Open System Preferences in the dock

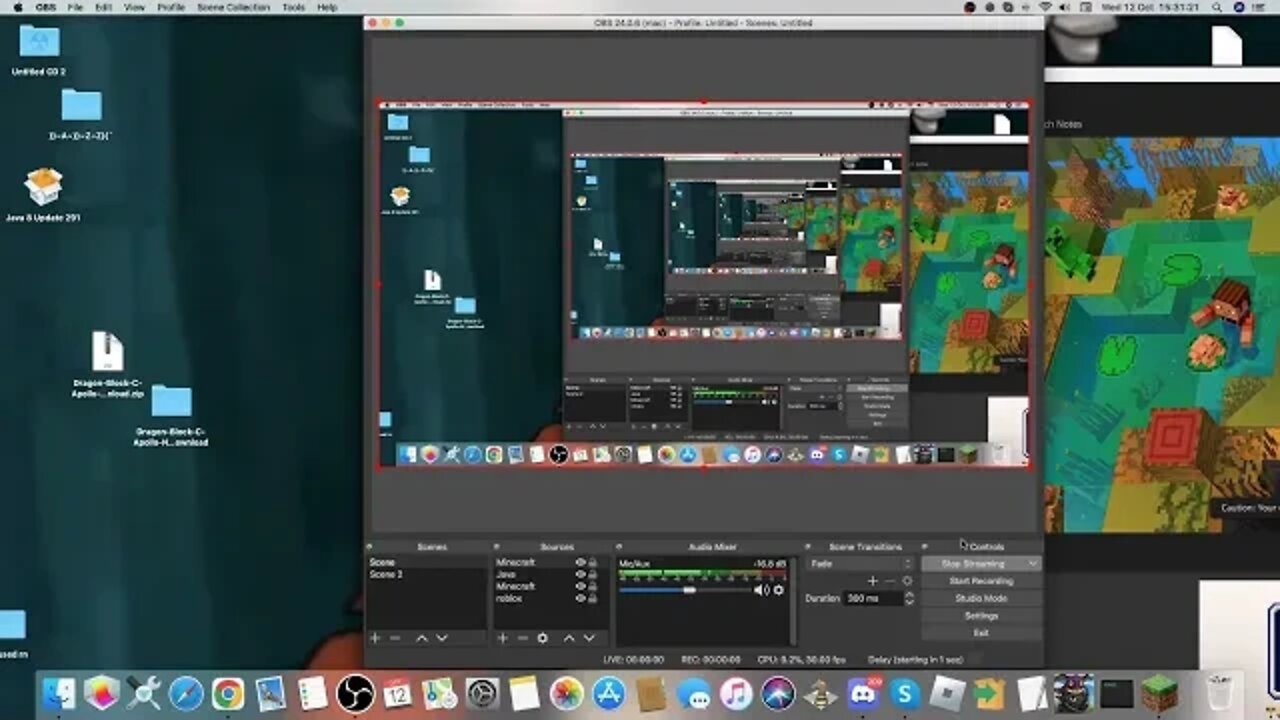pyautogui.click(x=482, y=693)
